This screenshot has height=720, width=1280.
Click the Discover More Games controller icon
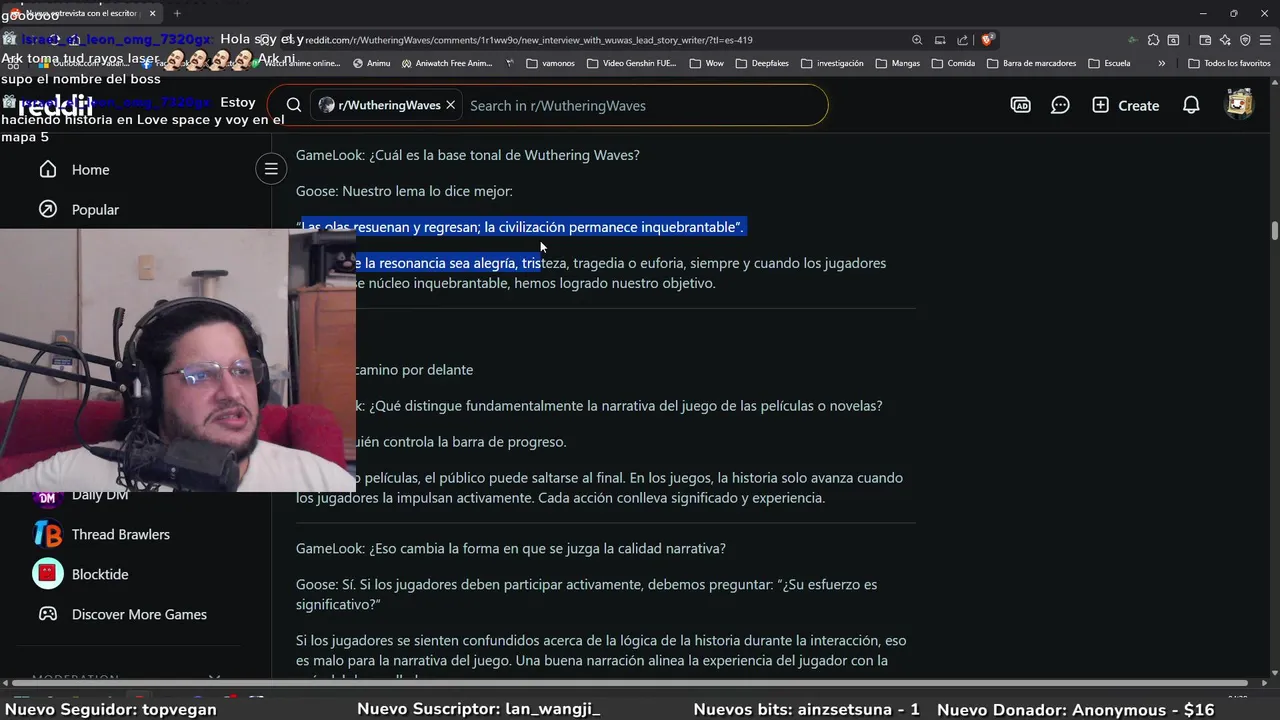(48, 614)
